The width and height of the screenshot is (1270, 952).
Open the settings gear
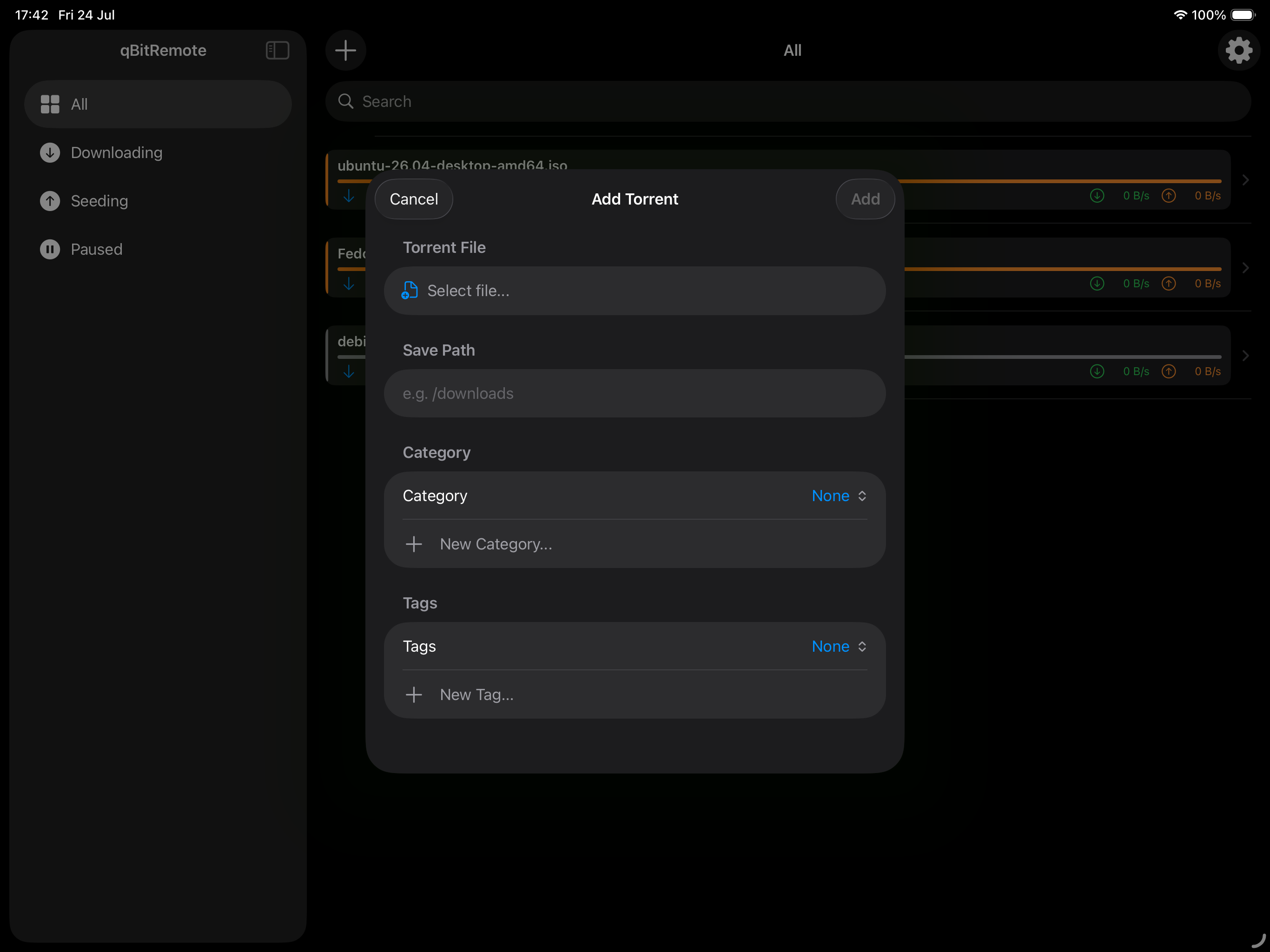point(1239,51)
